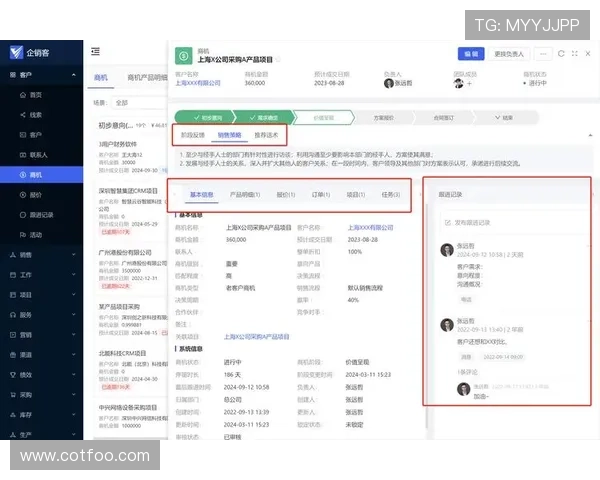Switch to 销售策略 tab

click(x=229, y=135)
